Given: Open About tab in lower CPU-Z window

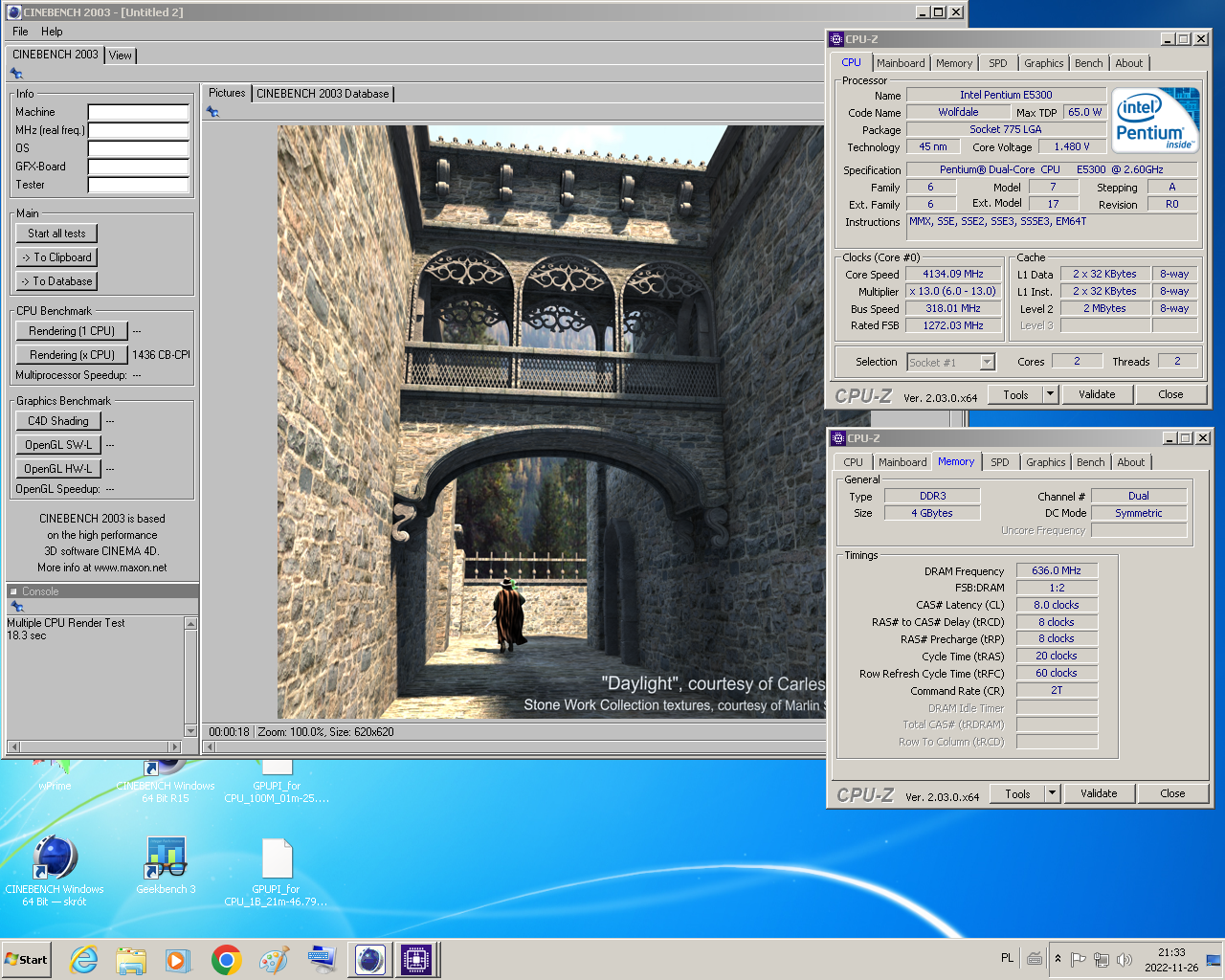Looking at the screenshot, I should [x=1130, y=462].
